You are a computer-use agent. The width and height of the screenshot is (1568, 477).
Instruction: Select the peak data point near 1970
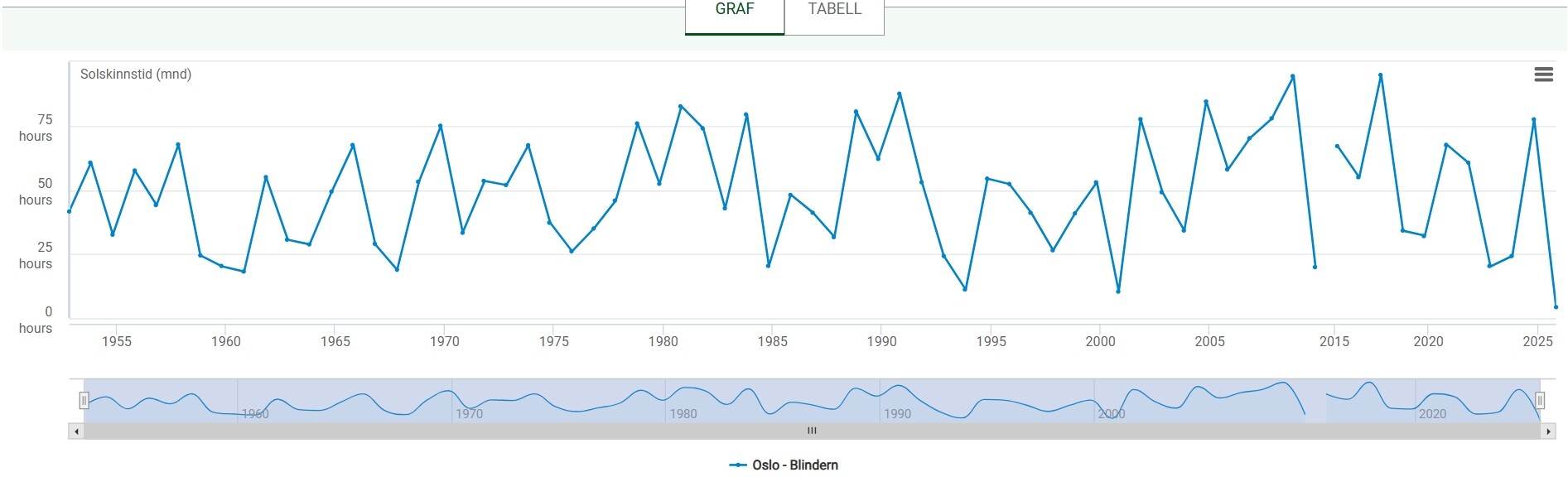tap(441, 126)
